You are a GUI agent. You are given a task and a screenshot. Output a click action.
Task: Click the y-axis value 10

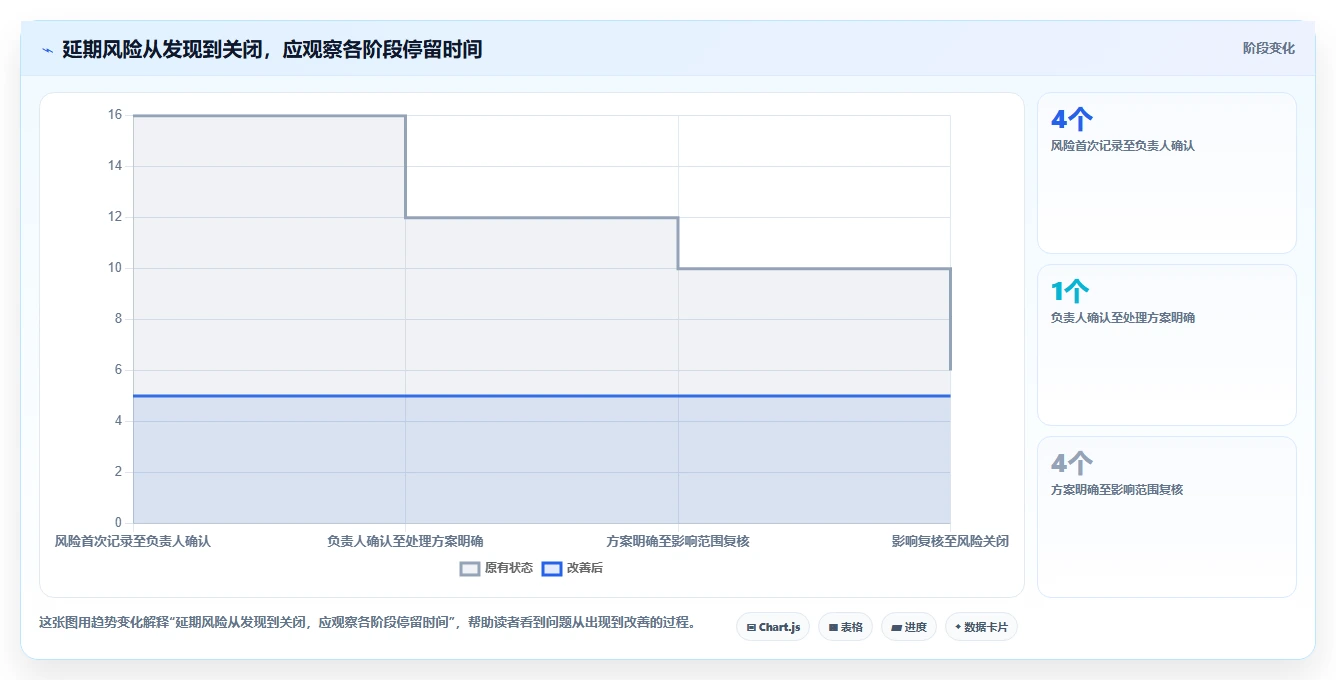115,268
